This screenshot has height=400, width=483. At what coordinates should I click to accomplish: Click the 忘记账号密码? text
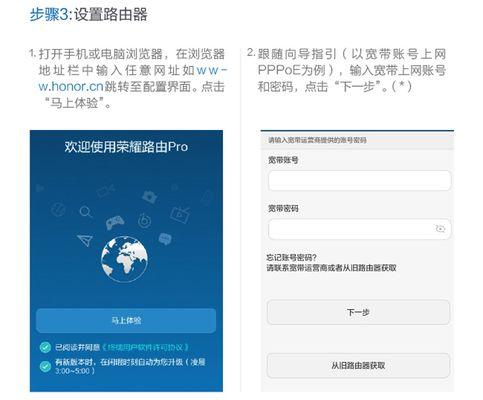point(292,258)
